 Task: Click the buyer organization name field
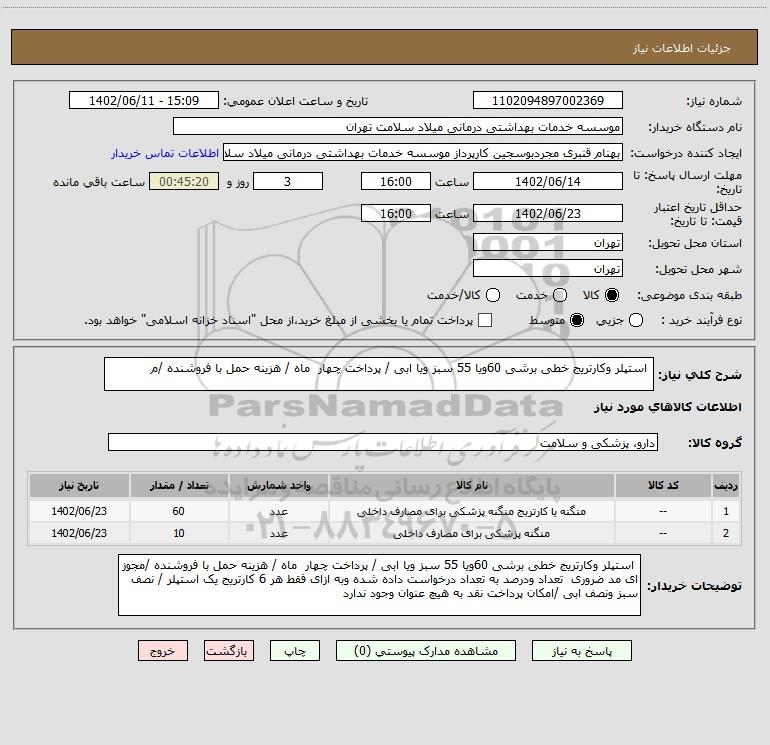tap(398, 127)
